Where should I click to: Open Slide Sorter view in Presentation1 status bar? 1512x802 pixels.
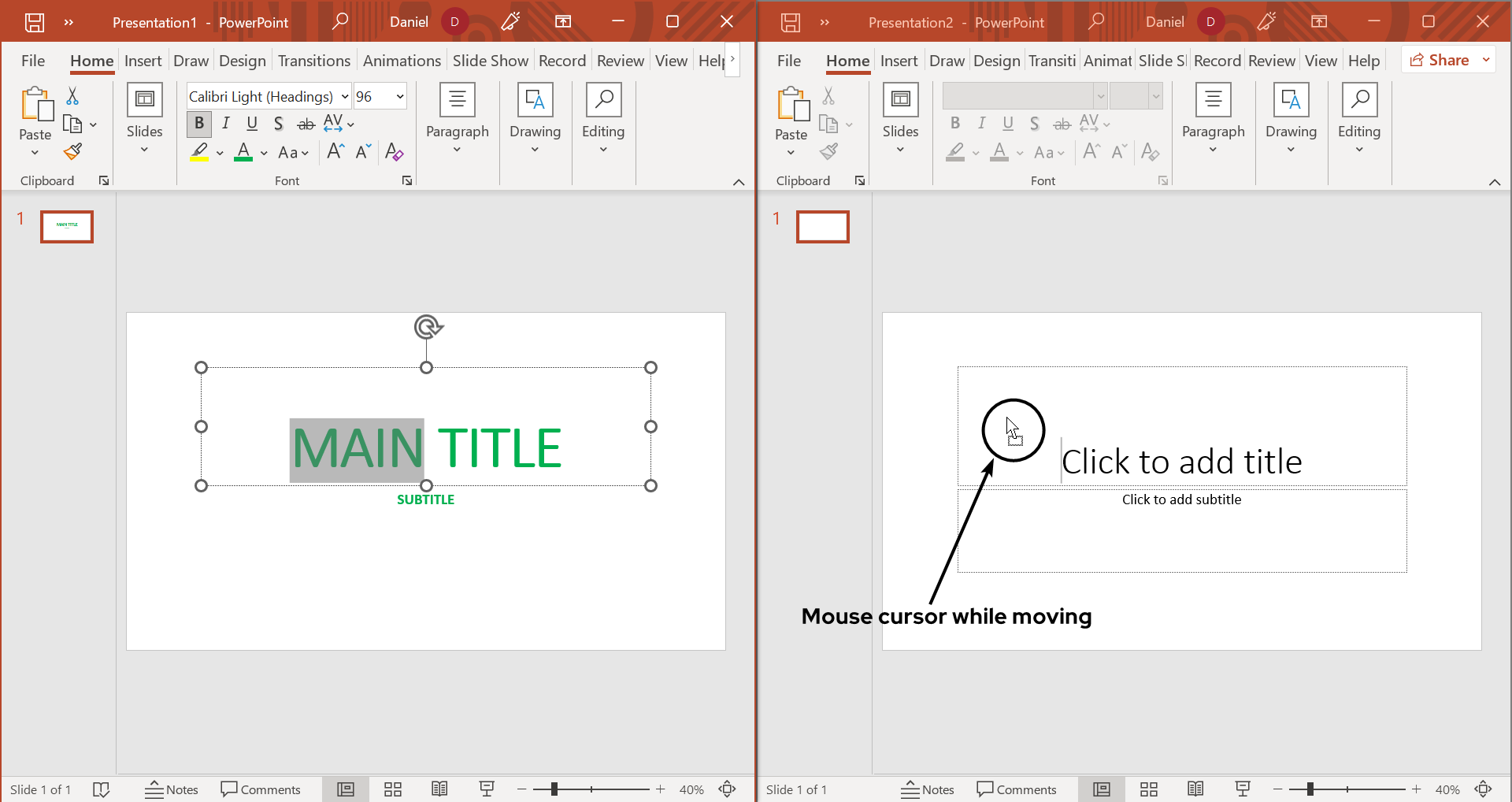(393, 789)
